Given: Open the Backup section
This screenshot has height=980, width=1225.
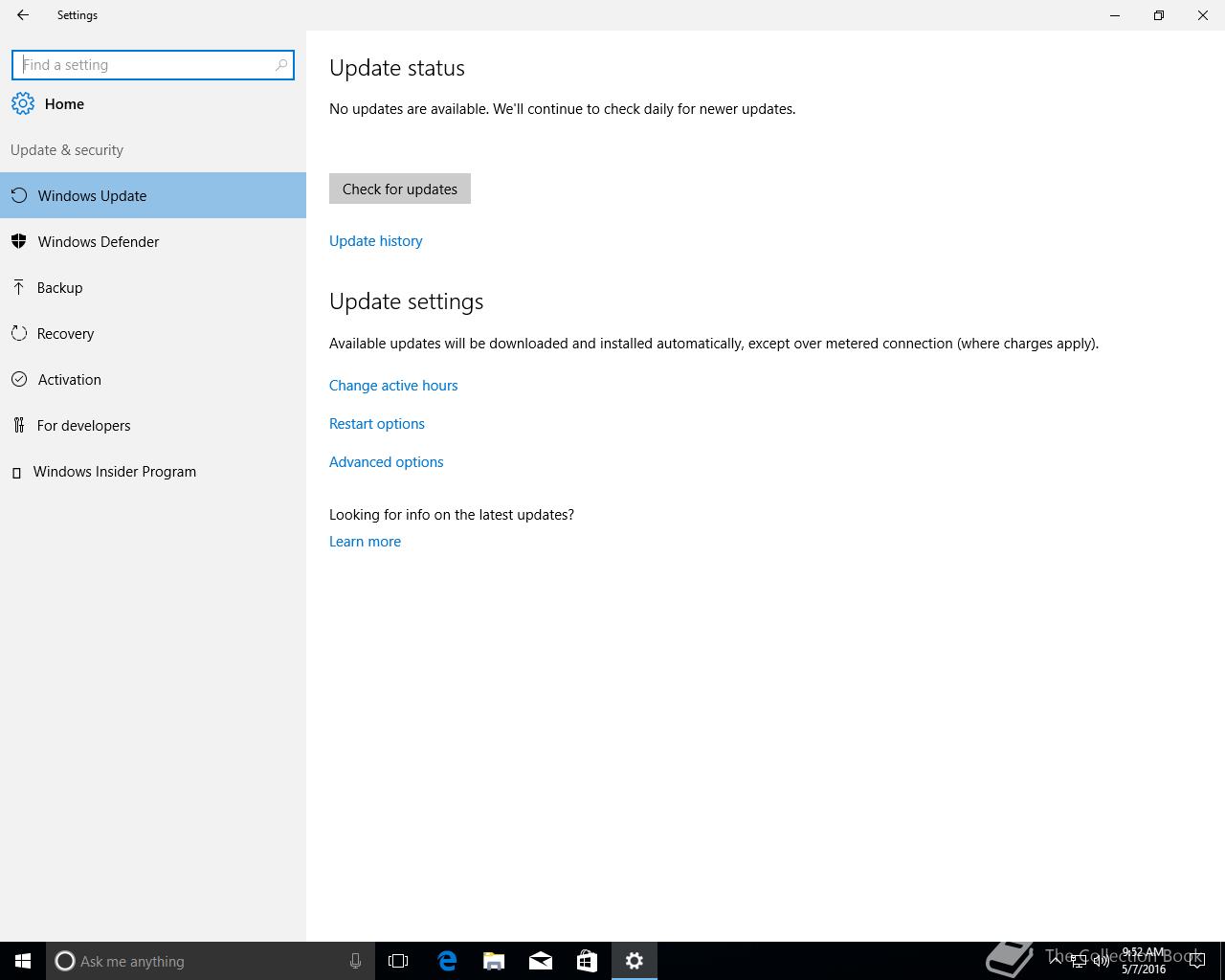Looking at the screenshot, I should [x=153, y=287].
